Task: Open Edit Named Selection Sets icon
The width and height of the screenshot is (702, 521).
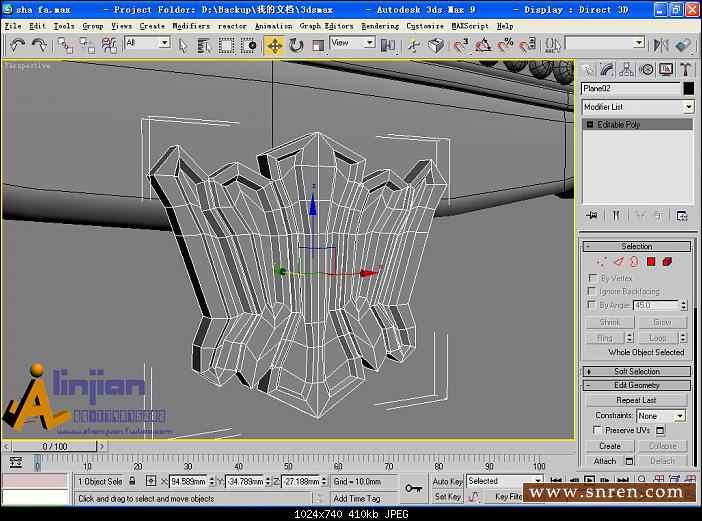Action: coord(552,45)
